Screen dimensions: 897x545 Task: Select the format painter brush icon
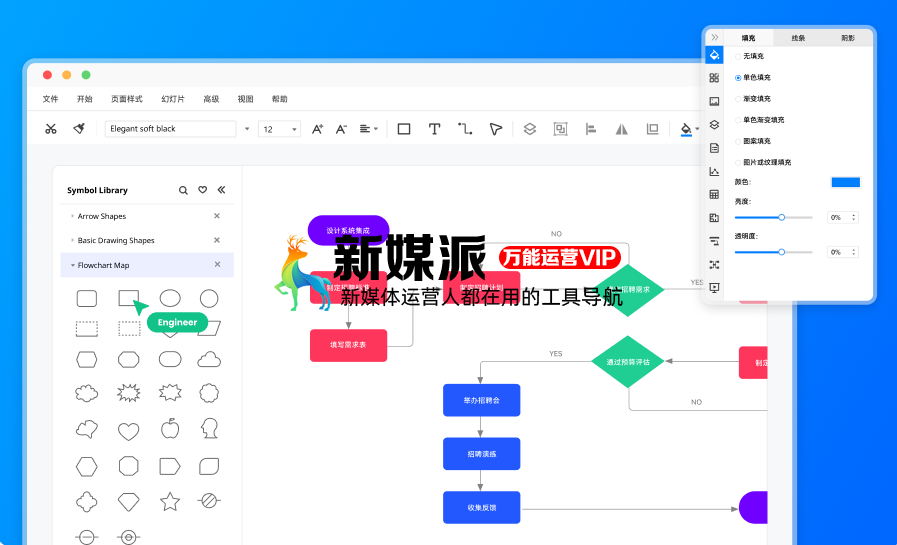79,129
